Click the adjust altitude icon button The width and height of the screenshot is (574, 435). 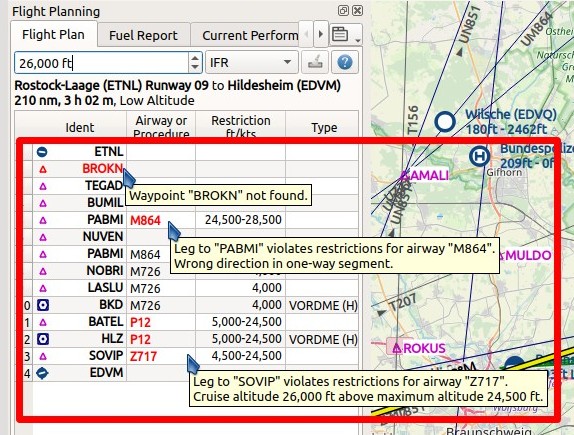click(315, 62)
